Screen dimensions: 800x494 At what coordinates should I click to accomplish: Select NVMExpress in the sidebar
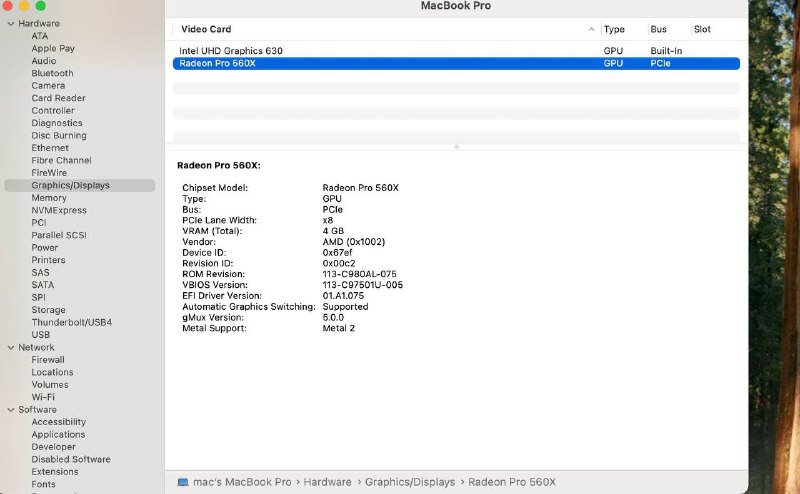59,210
